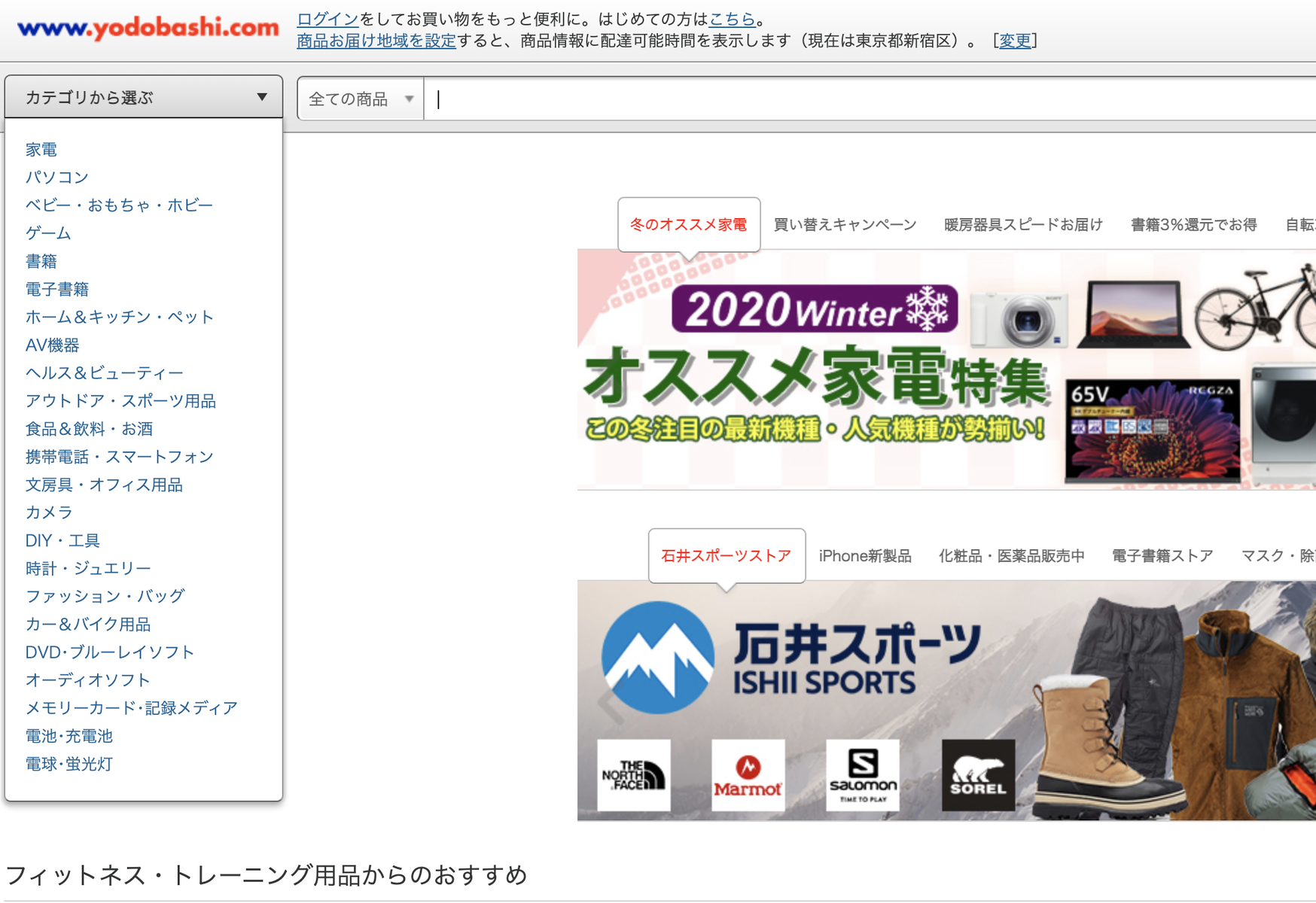This screenshot has width=1316, height=903.
Task: Open the 商品お届け地域を設定 link
Action: (x=376, y=41)
